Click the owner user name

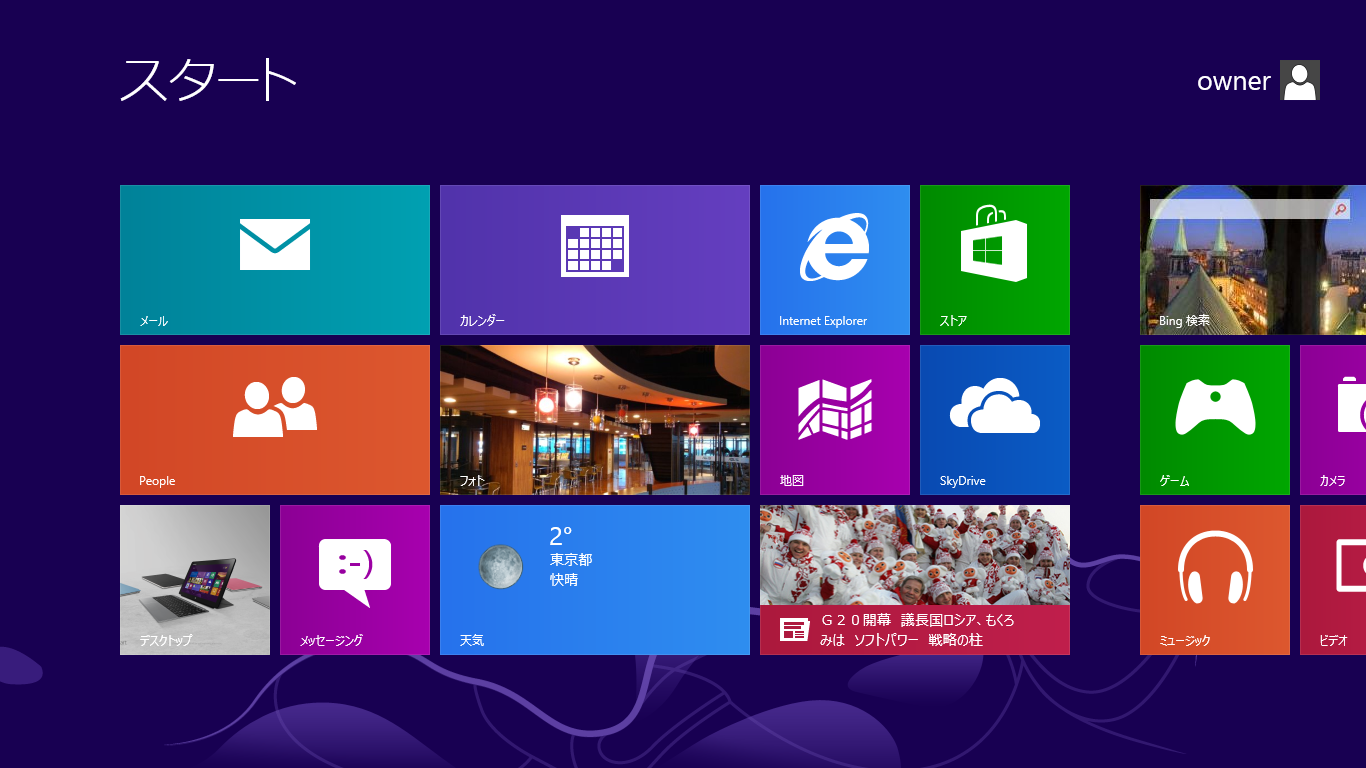[1234, 82]
